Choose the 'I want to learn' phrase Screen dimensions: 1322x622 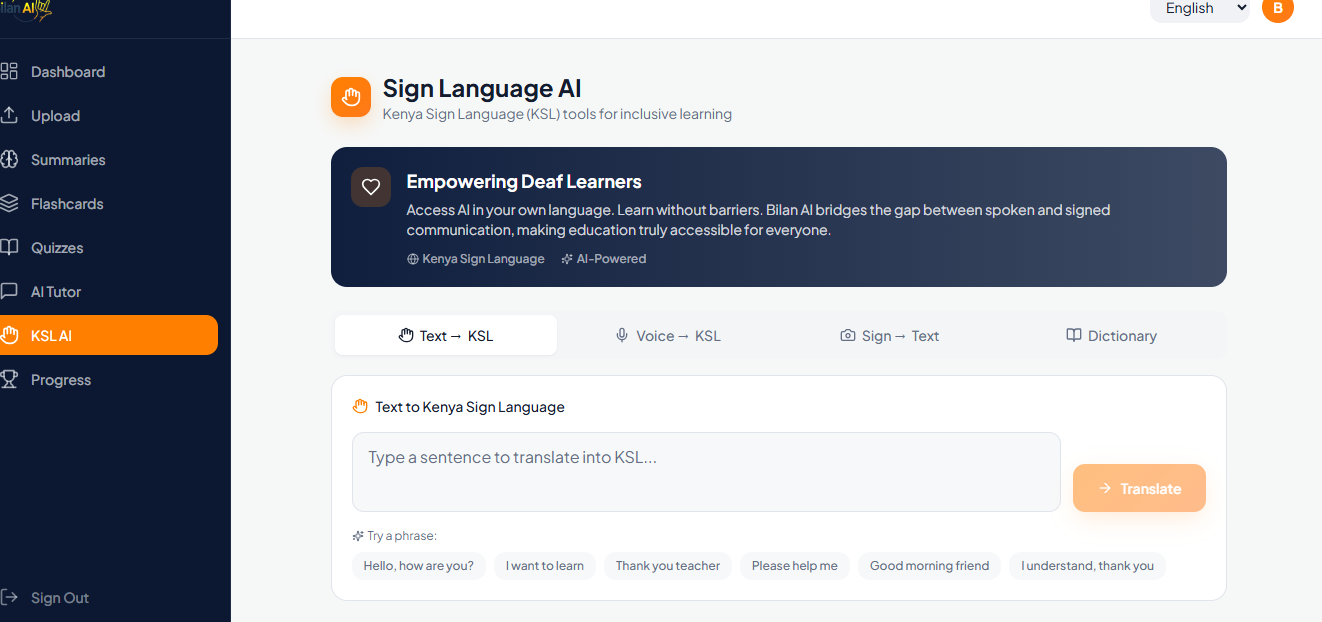(x=545, y=566)
